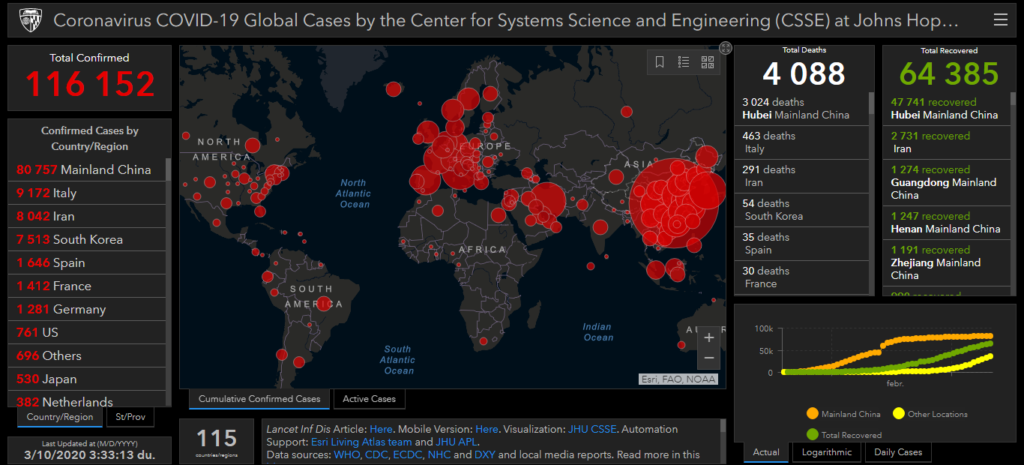This screenshot has height=465, width=1024.
Task: Expand the map panel to fullscreen
Action: click(x=725, y=48)
